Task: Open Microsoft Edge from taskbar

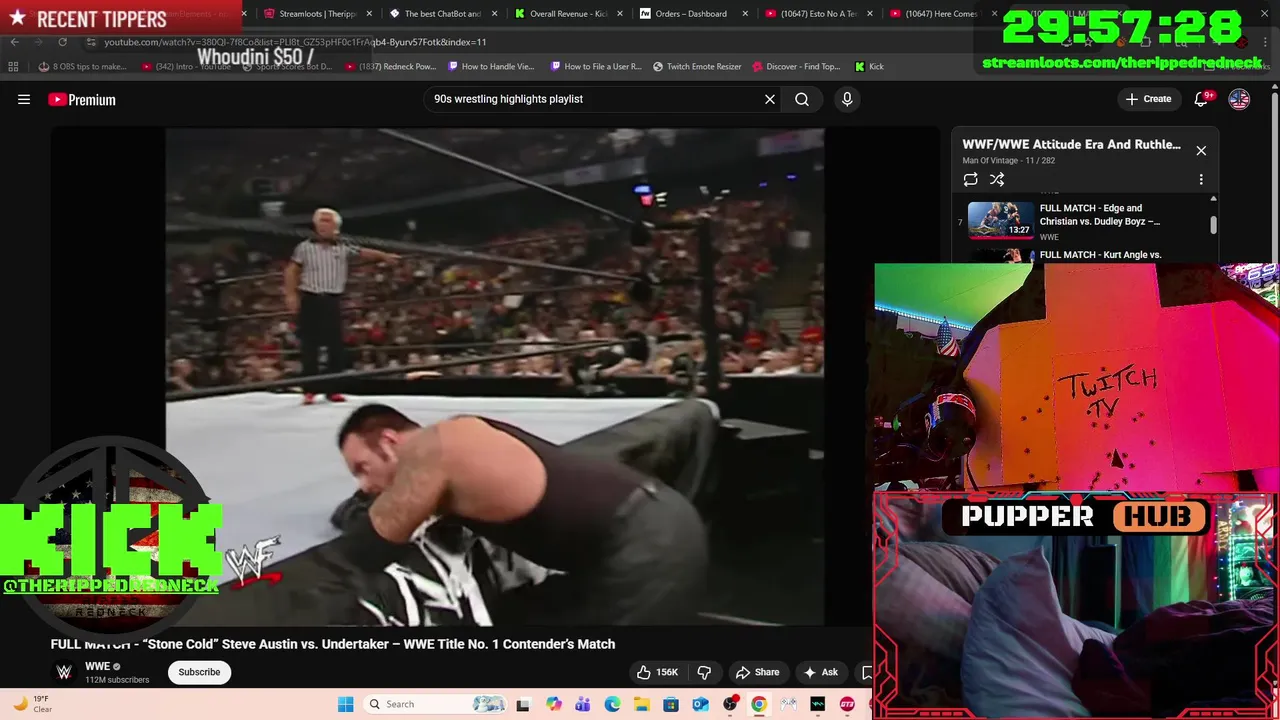Action: point(612,704)
